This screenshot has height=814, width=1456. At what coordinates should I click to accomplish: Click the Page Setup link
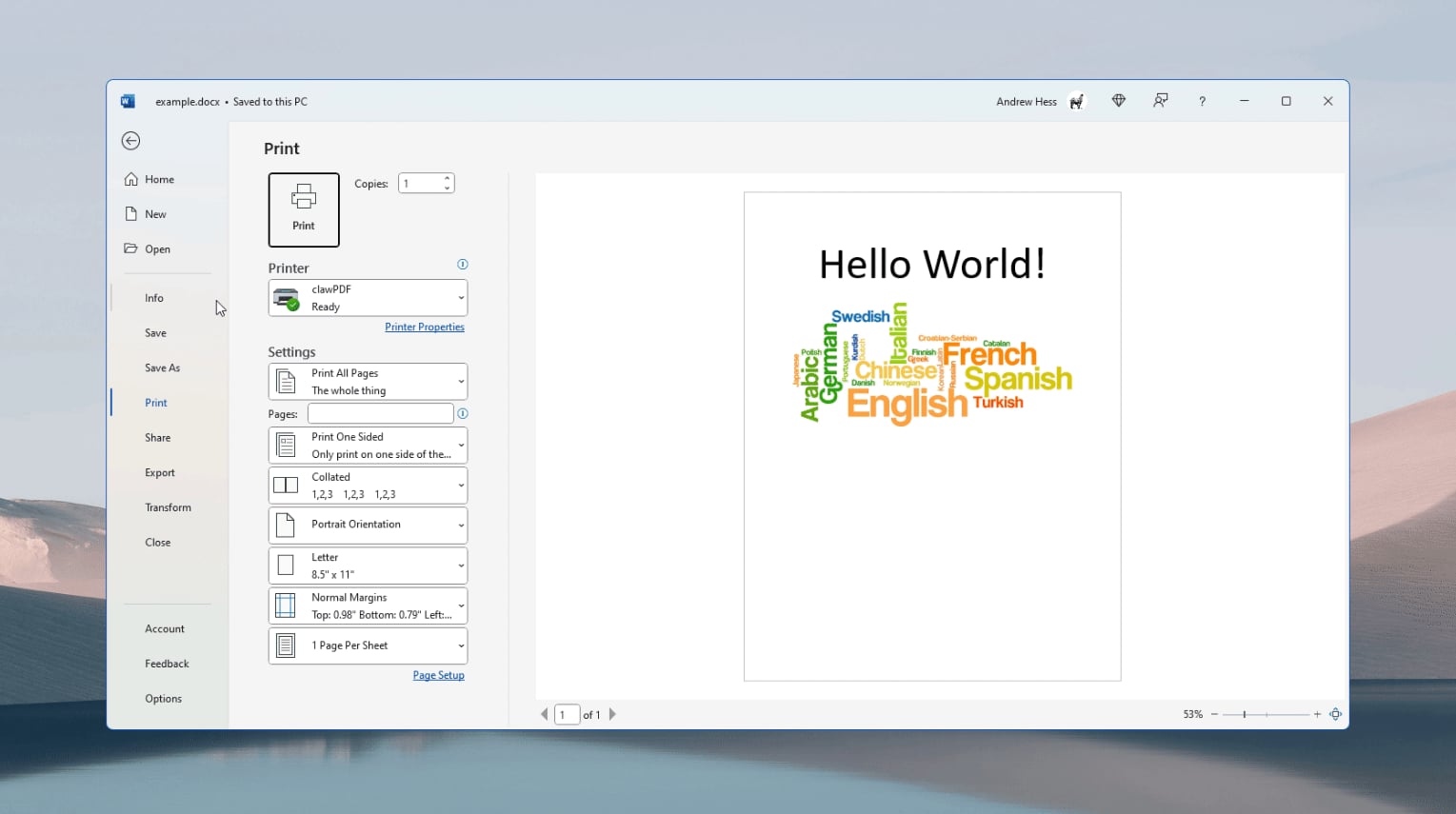coord(438,676)
